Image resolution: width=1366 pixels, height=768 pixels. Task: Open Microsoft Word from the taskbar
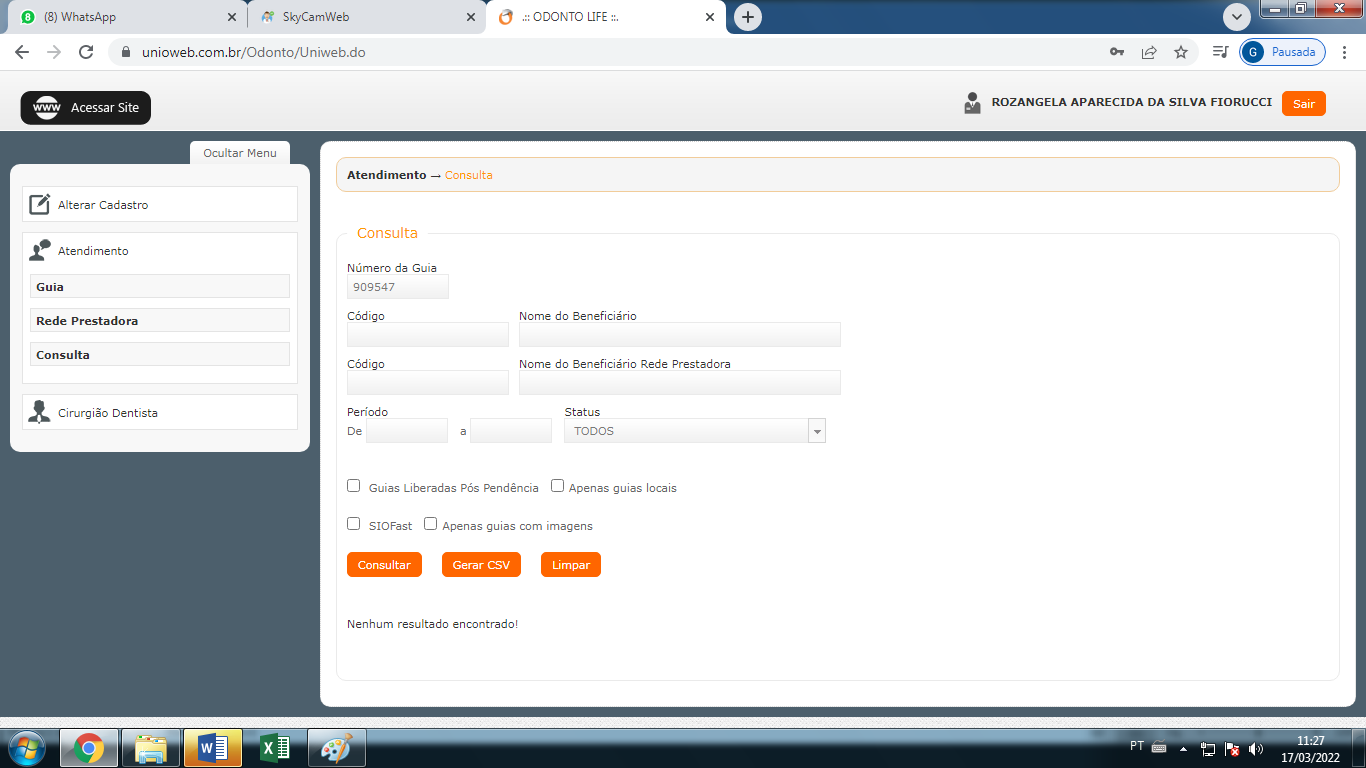click(x=212, y=748)
